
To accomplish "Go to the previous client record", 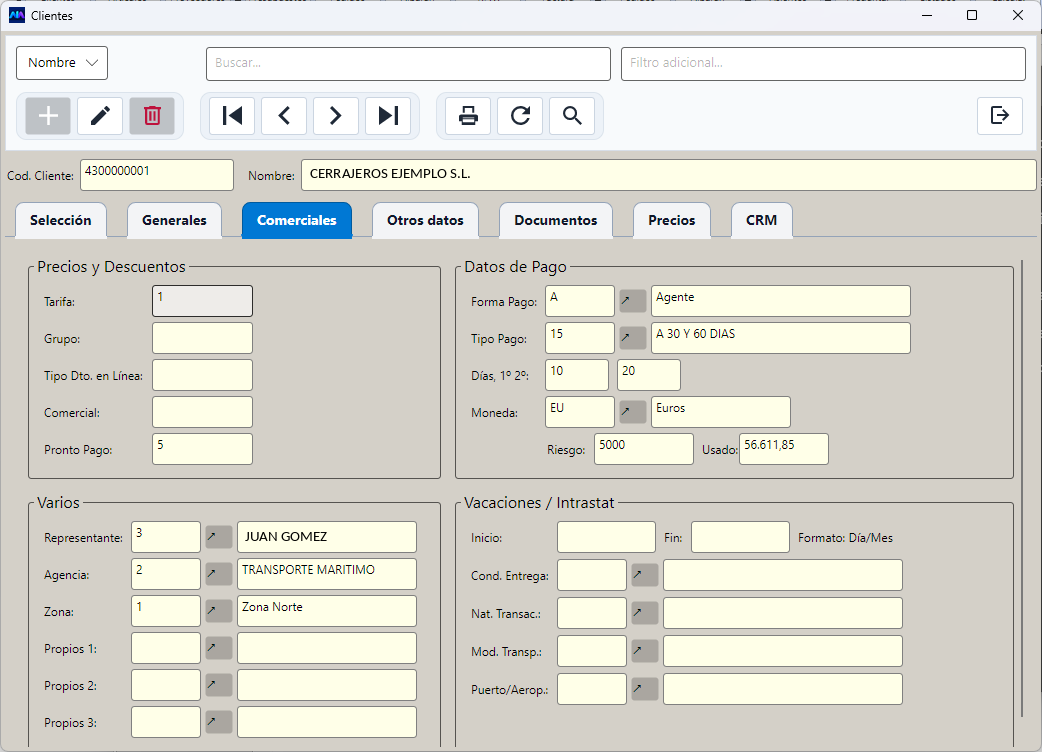I will click(284, 116).
